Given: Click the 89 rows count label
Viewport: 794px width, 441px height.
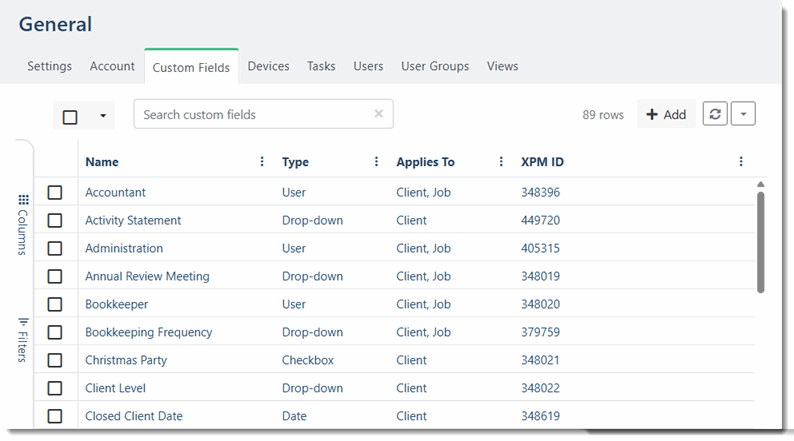Looking at the screenshot, I should 603,115.
